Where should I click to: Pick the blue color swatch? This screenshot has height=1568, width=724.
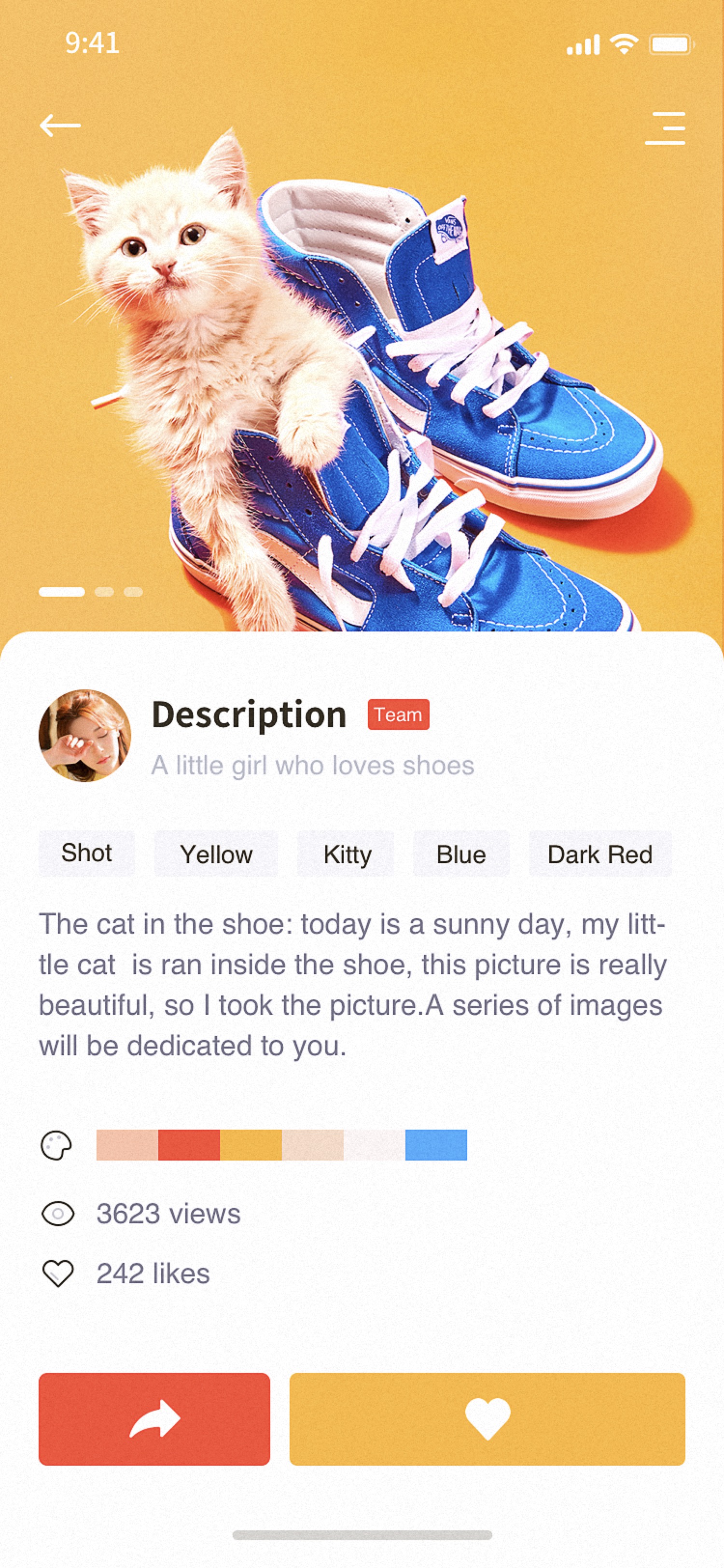pyautogui.click(x=436, y=1145)
